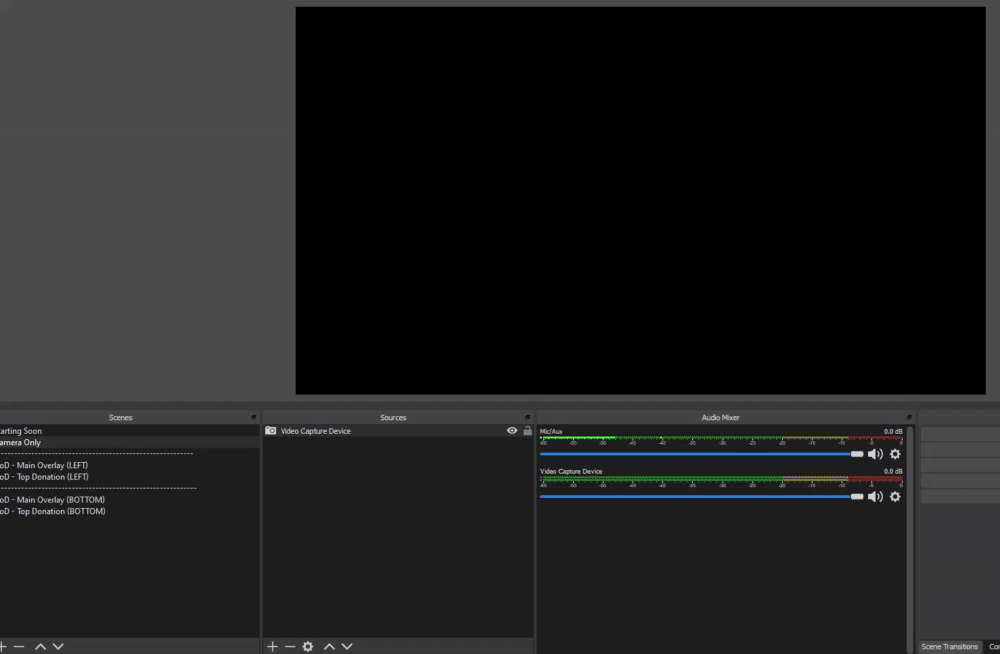Viewport: 1000px width, 654px height.
Task: Move the source down with the down-arrow icon
Action: 347,646
